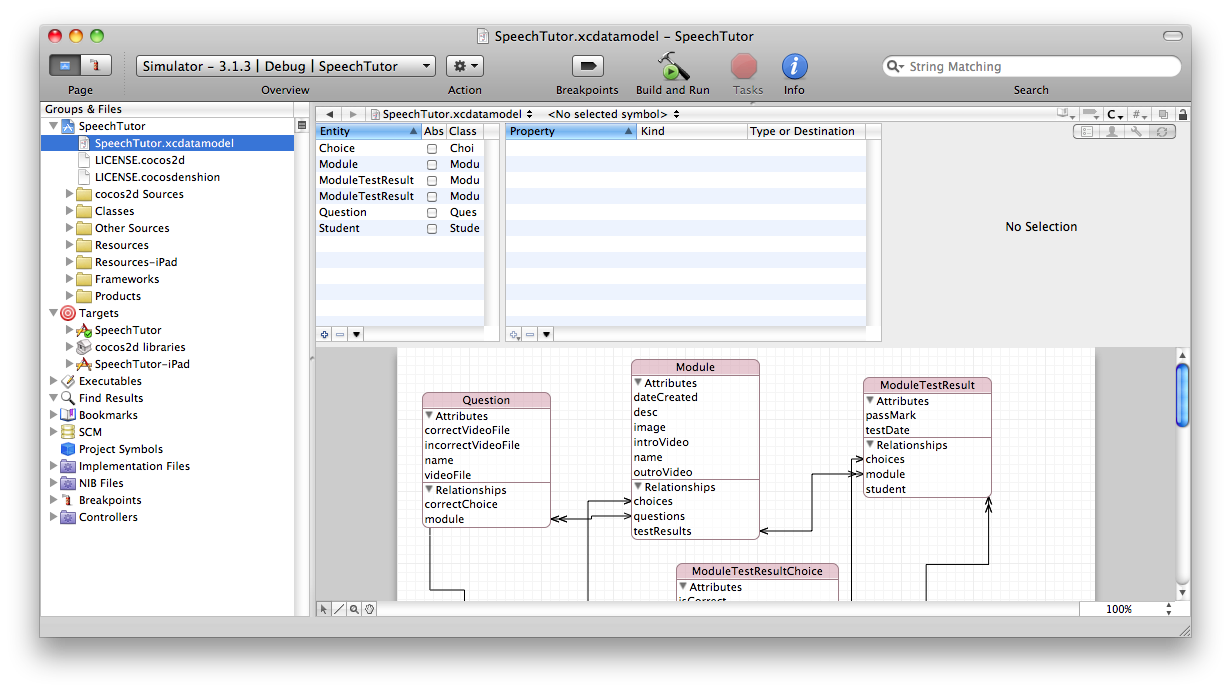Collapse the Targets group
The width and height of the screenshot is (1231, 692).
click(53, 313)
